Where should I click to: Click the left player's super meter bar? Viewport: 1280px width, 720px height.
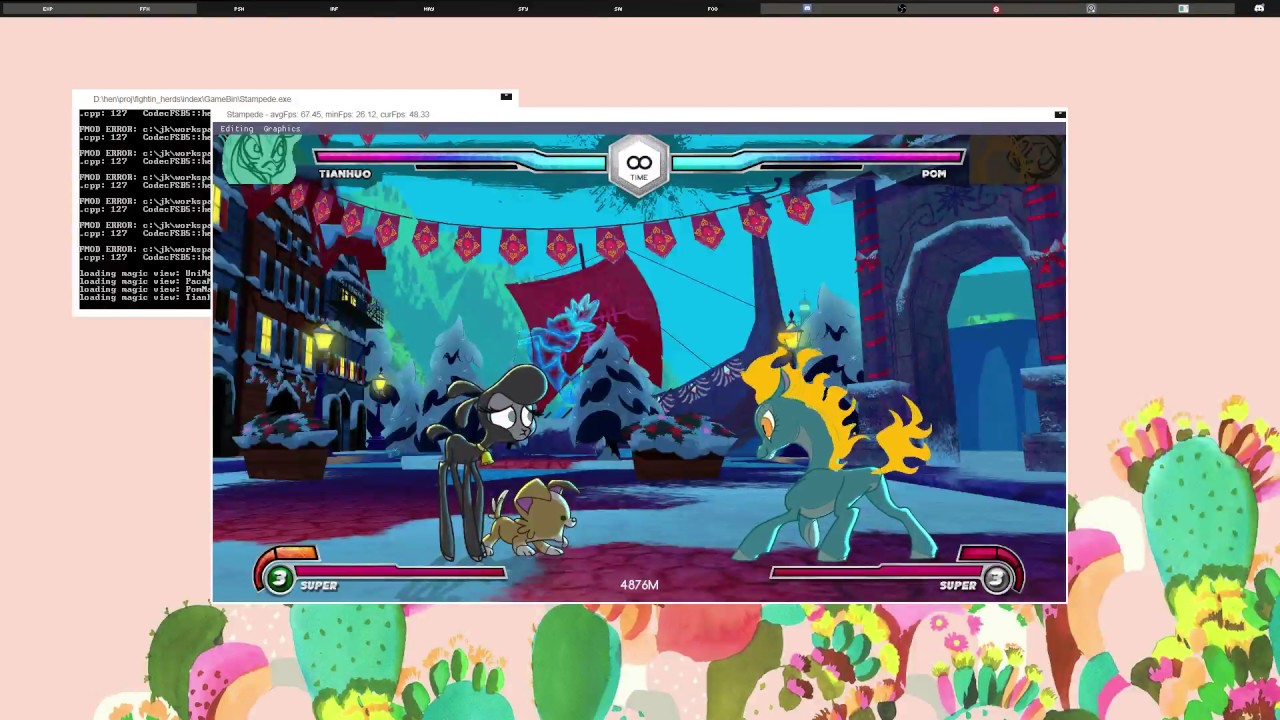[x=400, y=572]
